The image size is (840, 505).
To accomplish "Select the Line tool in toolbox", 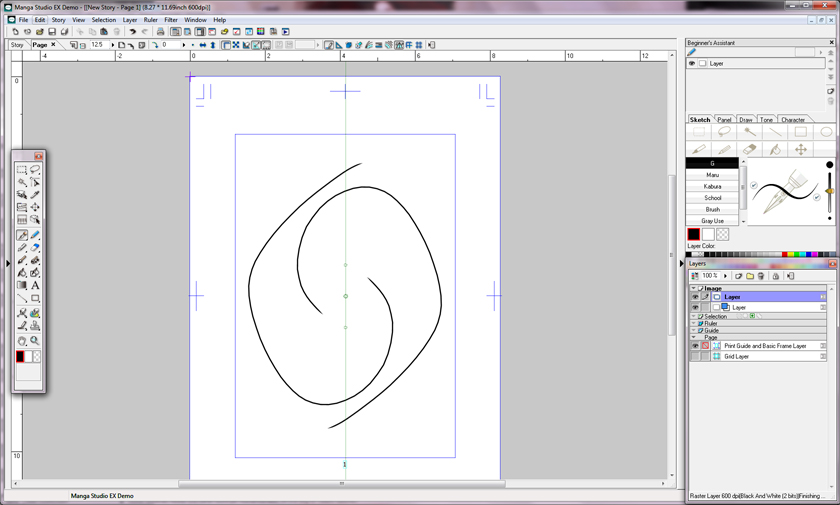I will (x=22, y=298).
